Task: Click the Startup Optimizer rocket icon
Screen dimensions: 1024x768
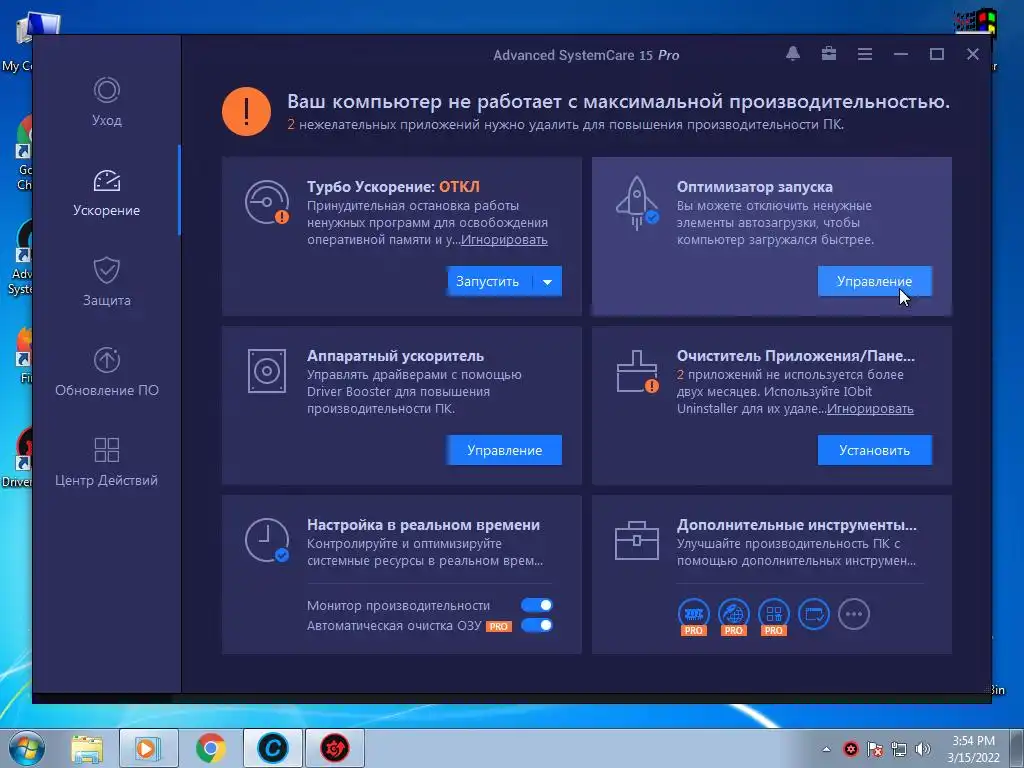Action: click(x=637, y=203)
